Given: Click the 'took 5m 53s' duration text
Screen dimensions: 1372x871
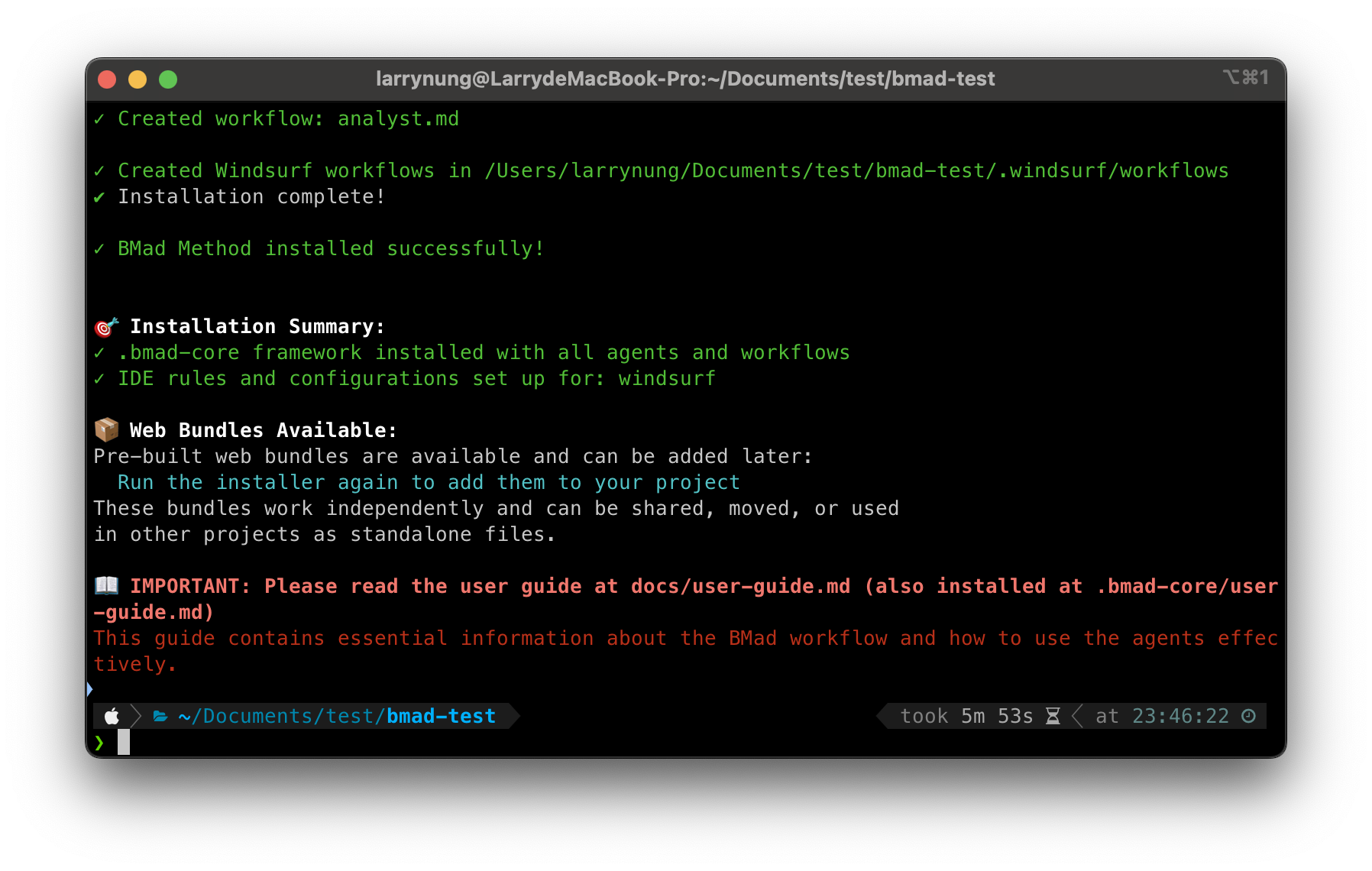Looking at the screenshot, I should click(x=966, y=716).
